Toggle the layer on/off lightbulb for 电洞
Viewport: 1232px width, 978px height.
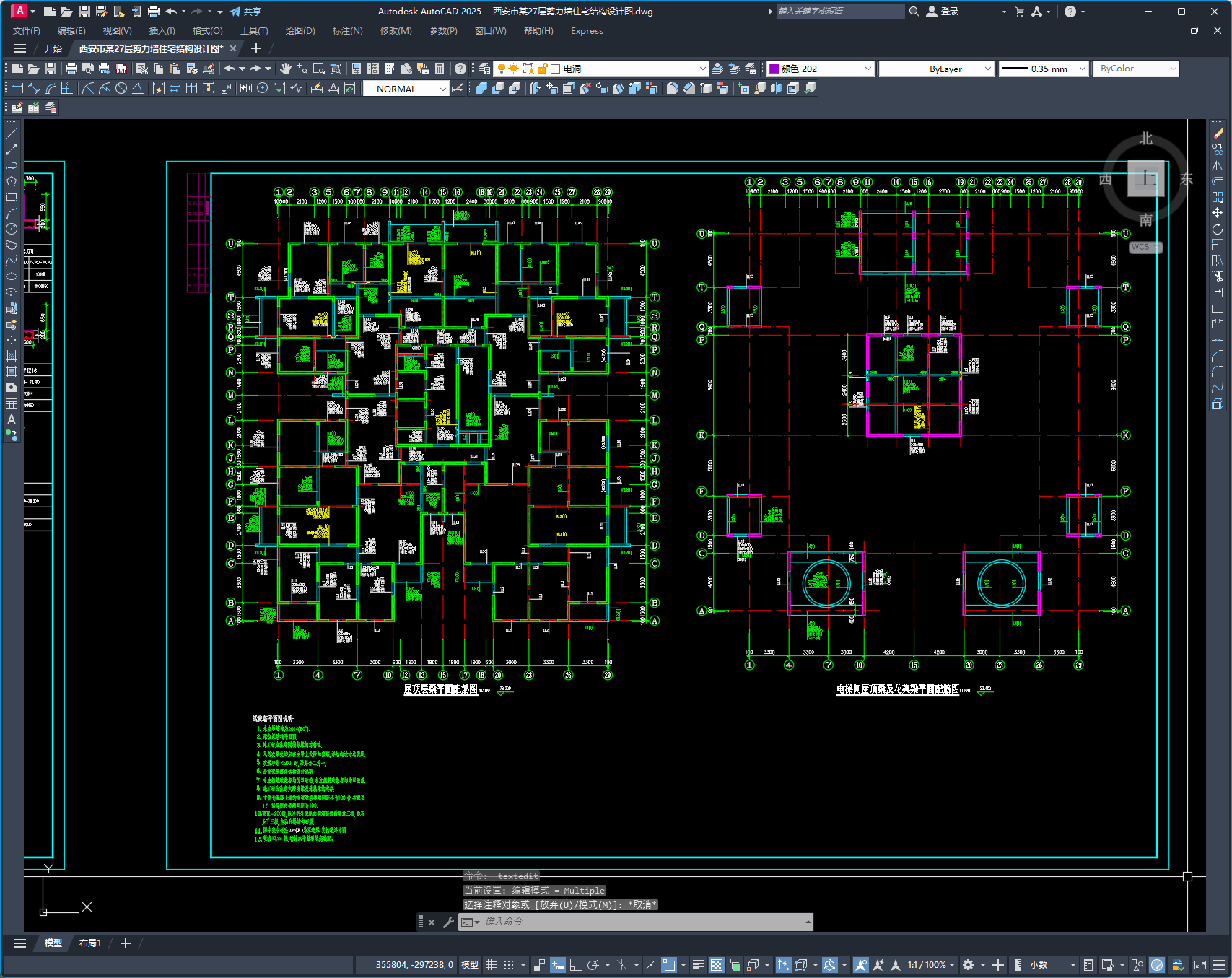coord(501,69)
